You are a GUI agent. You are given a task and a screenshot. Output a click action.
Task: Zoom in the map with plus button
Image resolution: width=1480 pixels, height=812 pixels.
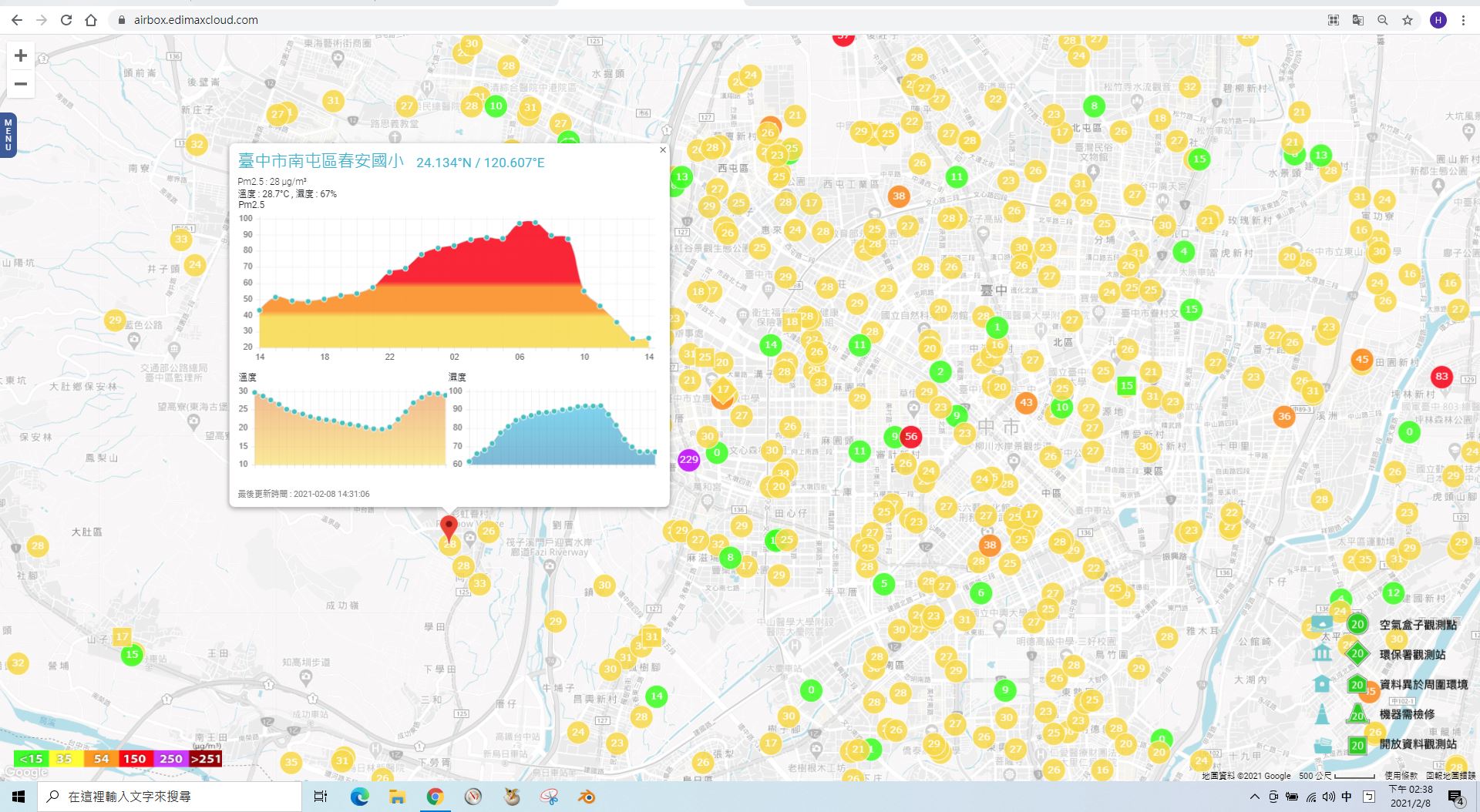[x=21, y=55]
